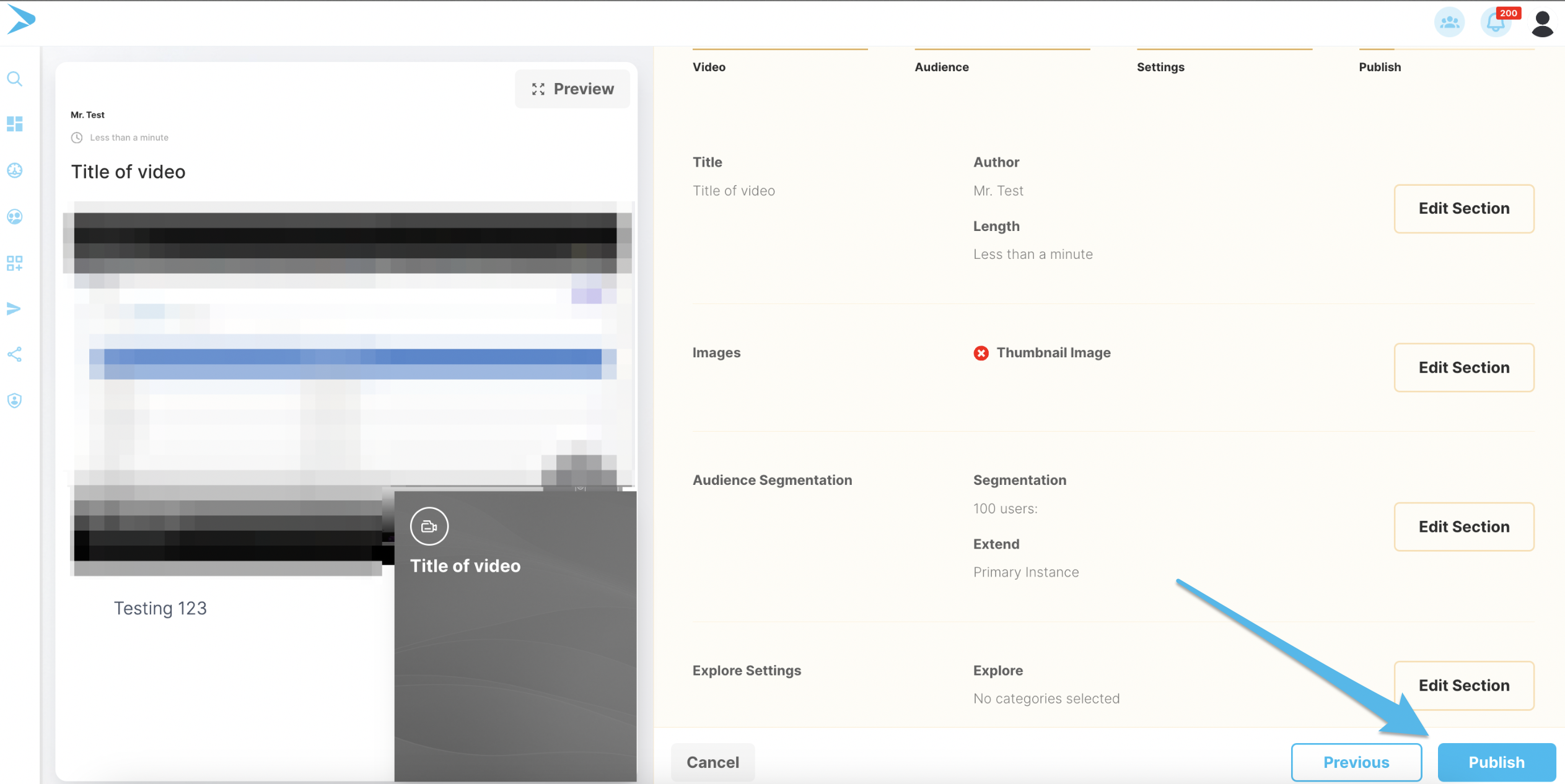Open the send paper-plane sidebar icon
Screen dimensions: 1565x784
click(x=14, y=308)
